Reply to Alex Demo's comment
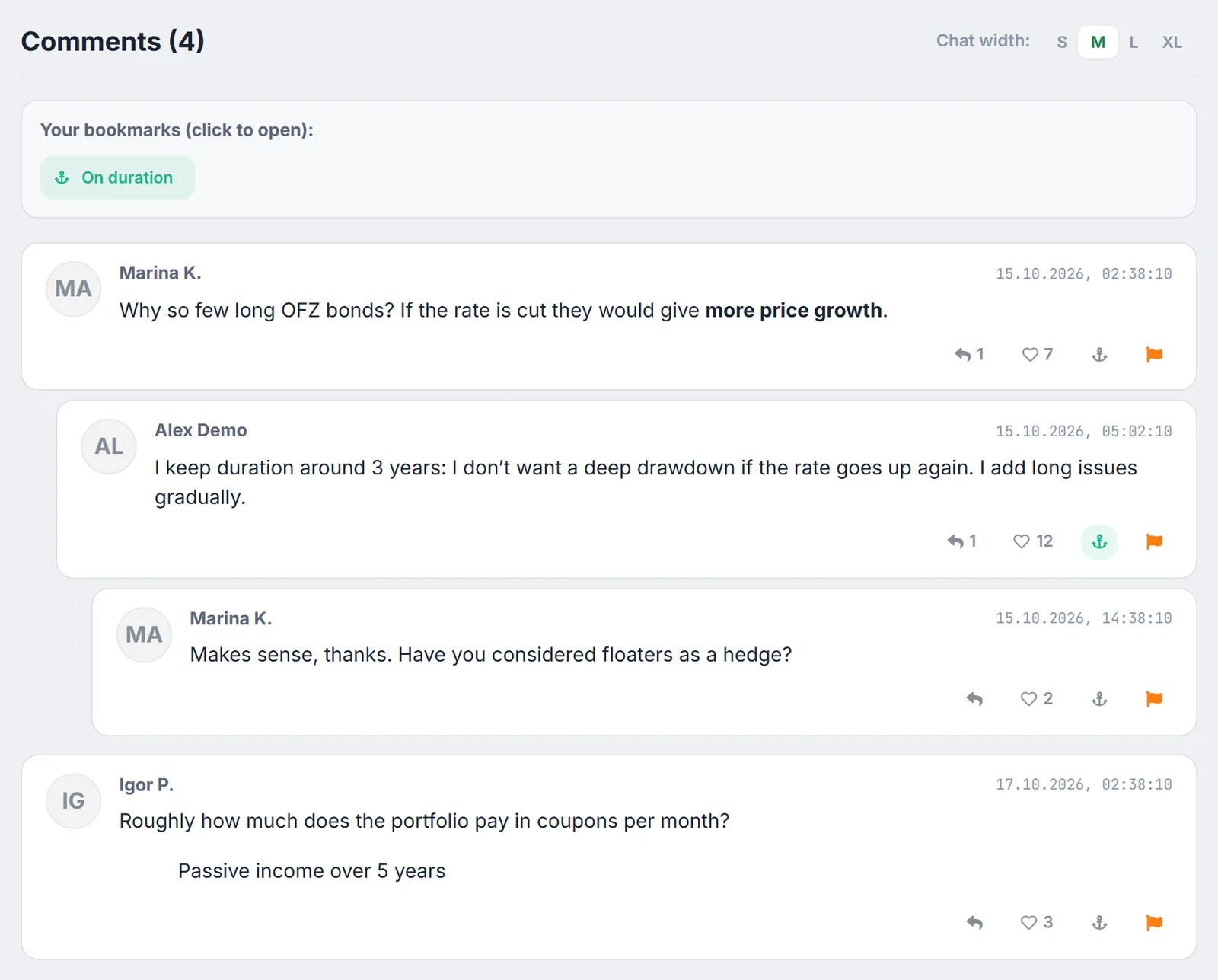Screen dimensions: 1218x980 (961, 541)
